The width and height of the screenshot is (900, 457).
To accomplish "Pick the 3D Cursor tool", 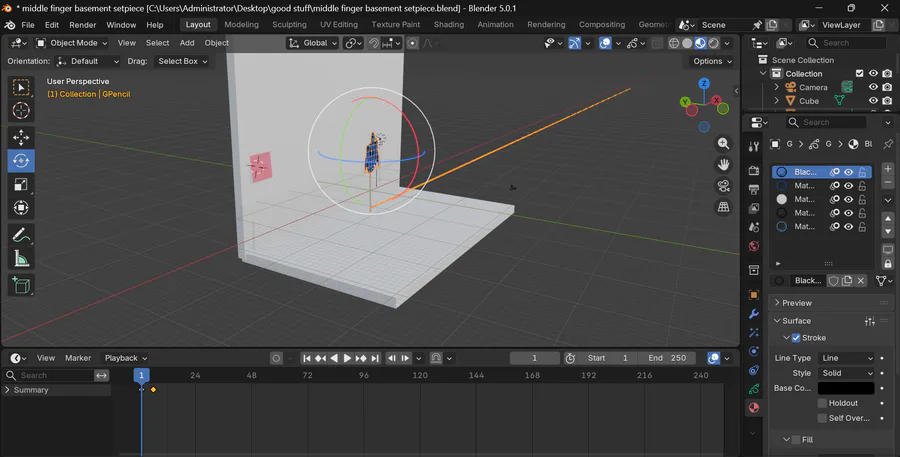I will pos(21,111).
